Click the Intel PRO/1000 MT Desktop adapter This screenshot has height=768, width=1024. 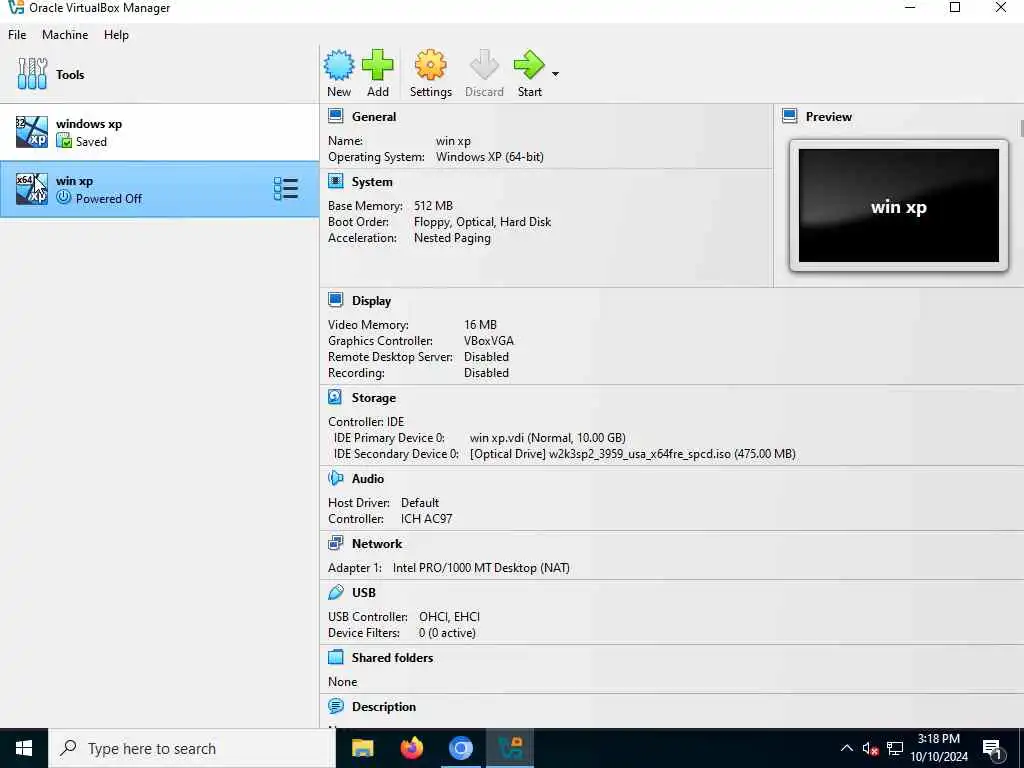(x=481, y=568)
